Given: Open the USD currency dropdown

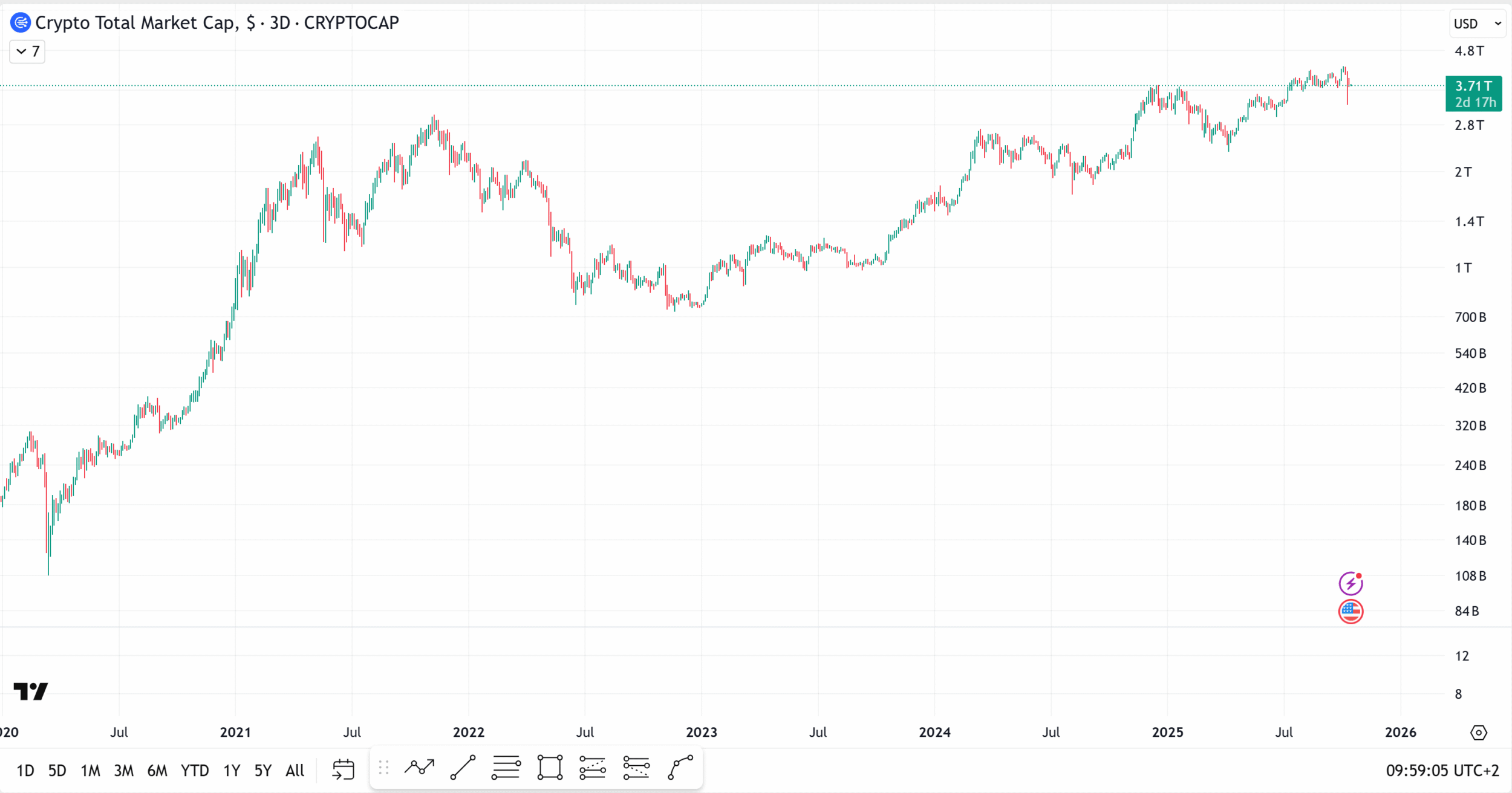Looking at the screenshot, I should click(1477, 24).
